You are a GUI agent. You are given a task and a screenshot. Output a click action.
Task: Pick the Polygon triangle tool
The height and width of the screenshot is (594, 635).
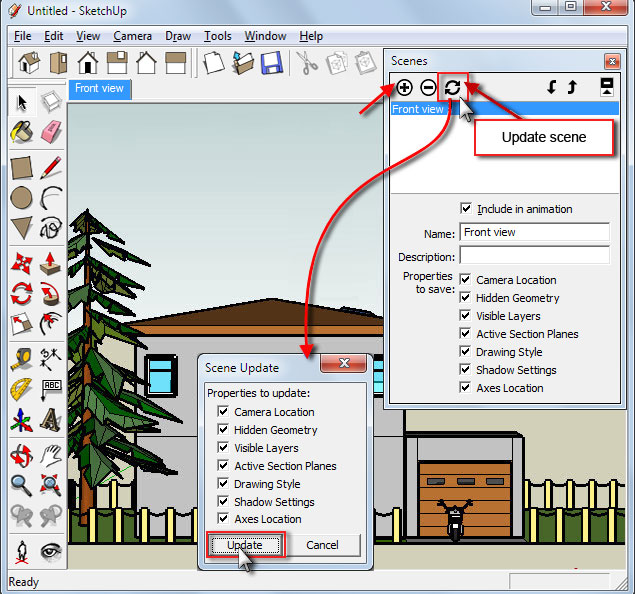(22, 228)
